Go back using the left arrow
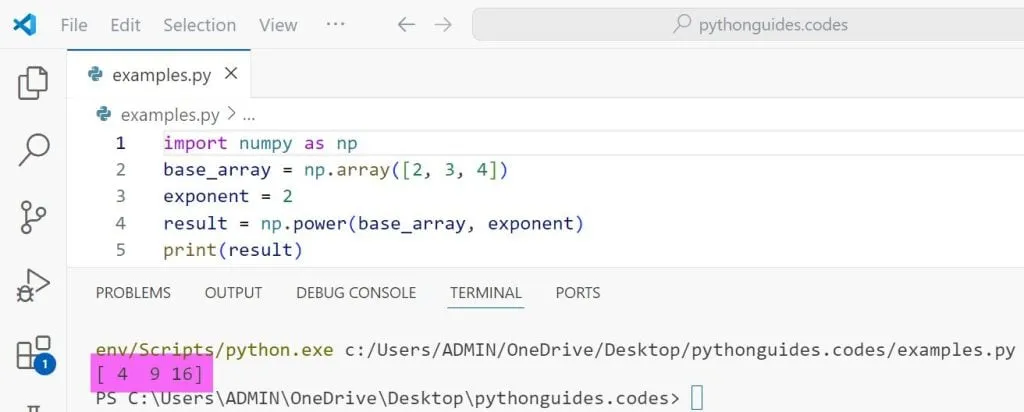This screenshot has height=412, width=1024. (x=406, y=25)
